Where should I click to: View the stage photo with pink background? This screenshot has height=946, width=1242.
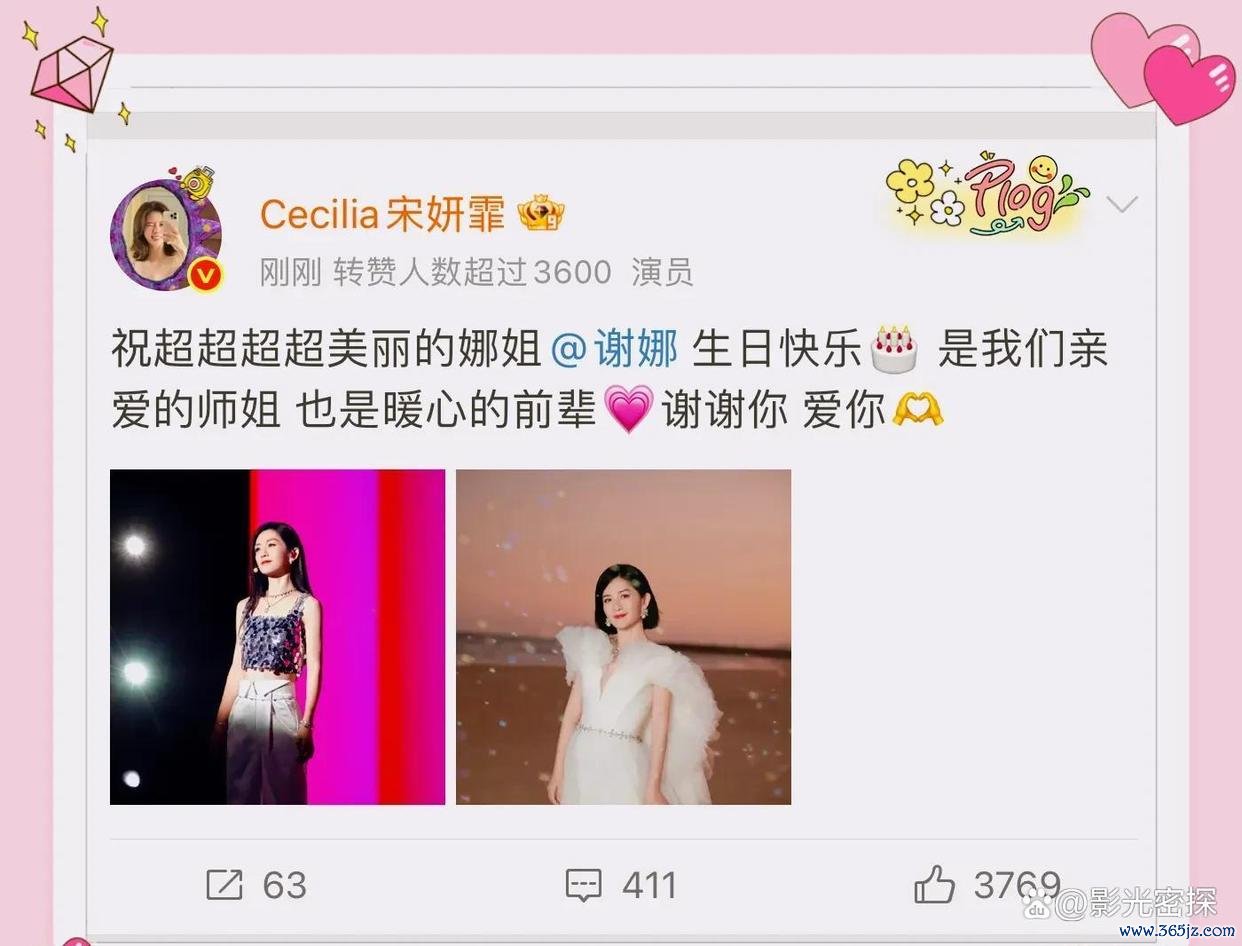pos(278,637)
